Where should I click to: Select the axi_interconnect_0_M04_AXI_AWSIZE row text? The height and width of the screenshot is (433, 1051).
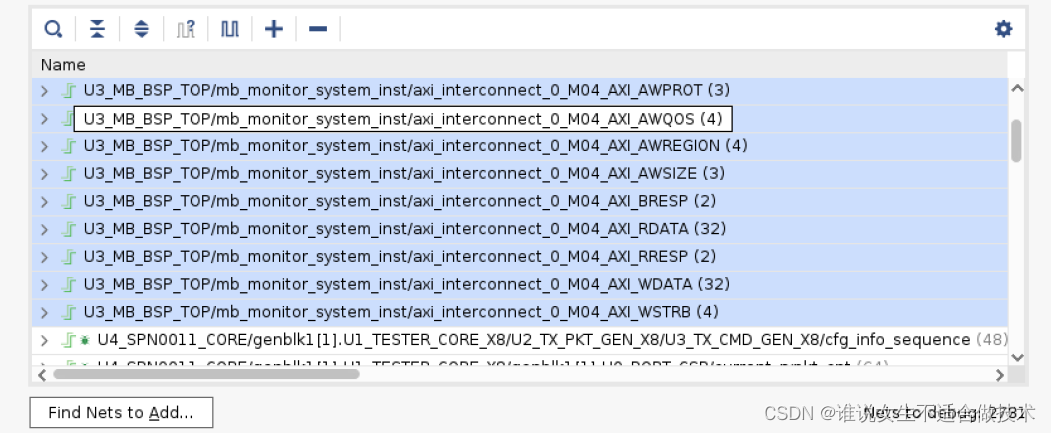point(404,174)
